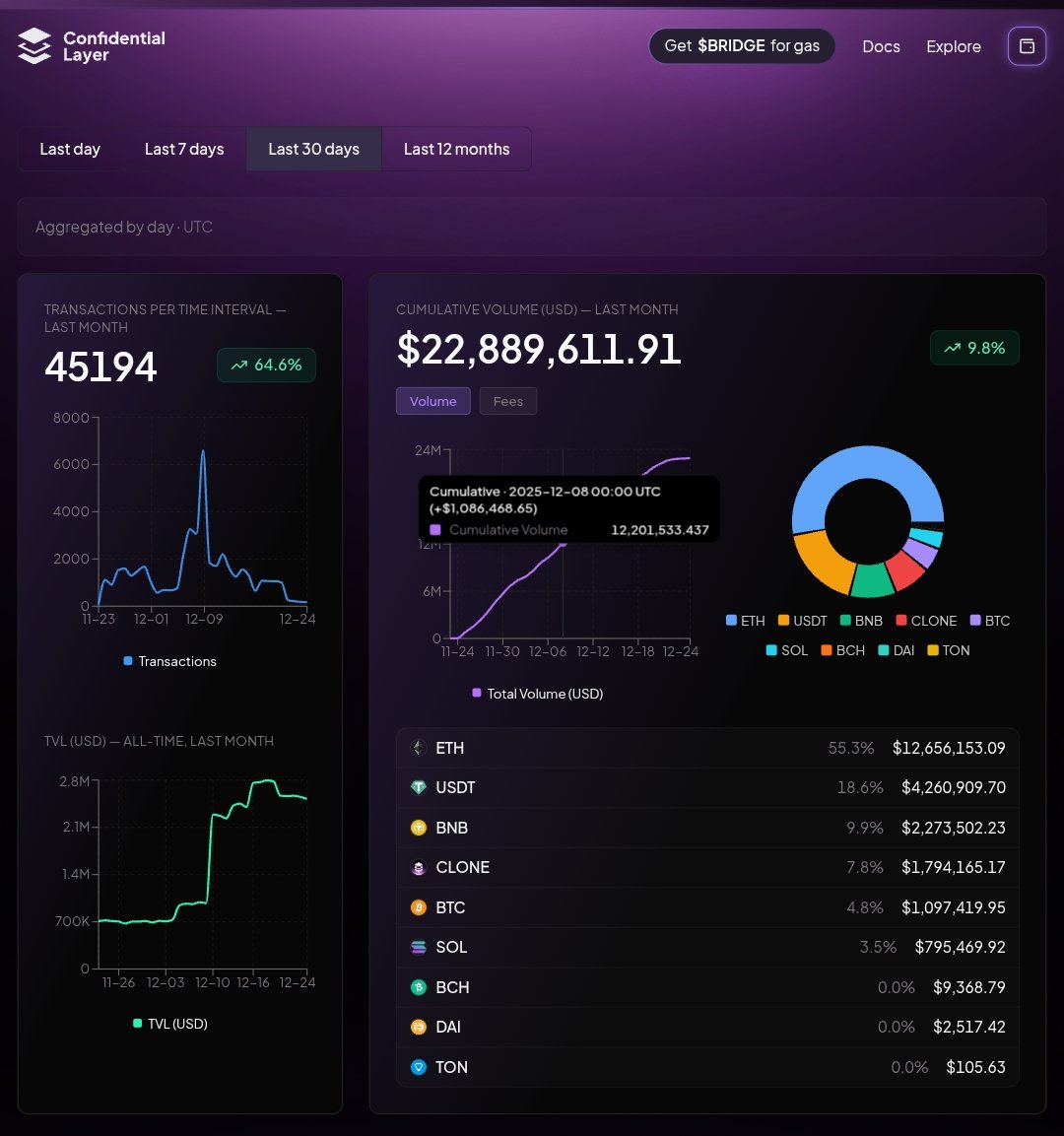Click the USDT coin icon in table
Image resolution: width=1064 pixels, height=1136 pixels.
(x=419, y=787)
